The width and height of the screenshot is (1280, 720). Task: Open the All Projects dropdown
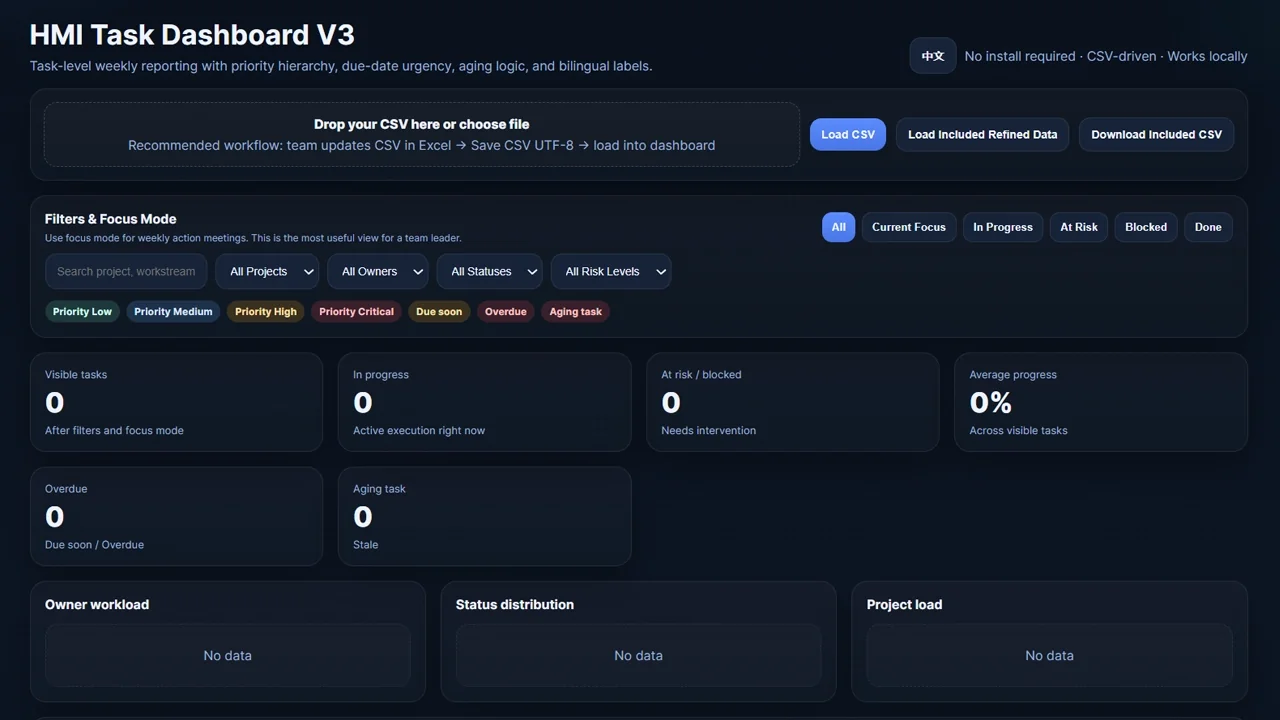click(267, 271)
